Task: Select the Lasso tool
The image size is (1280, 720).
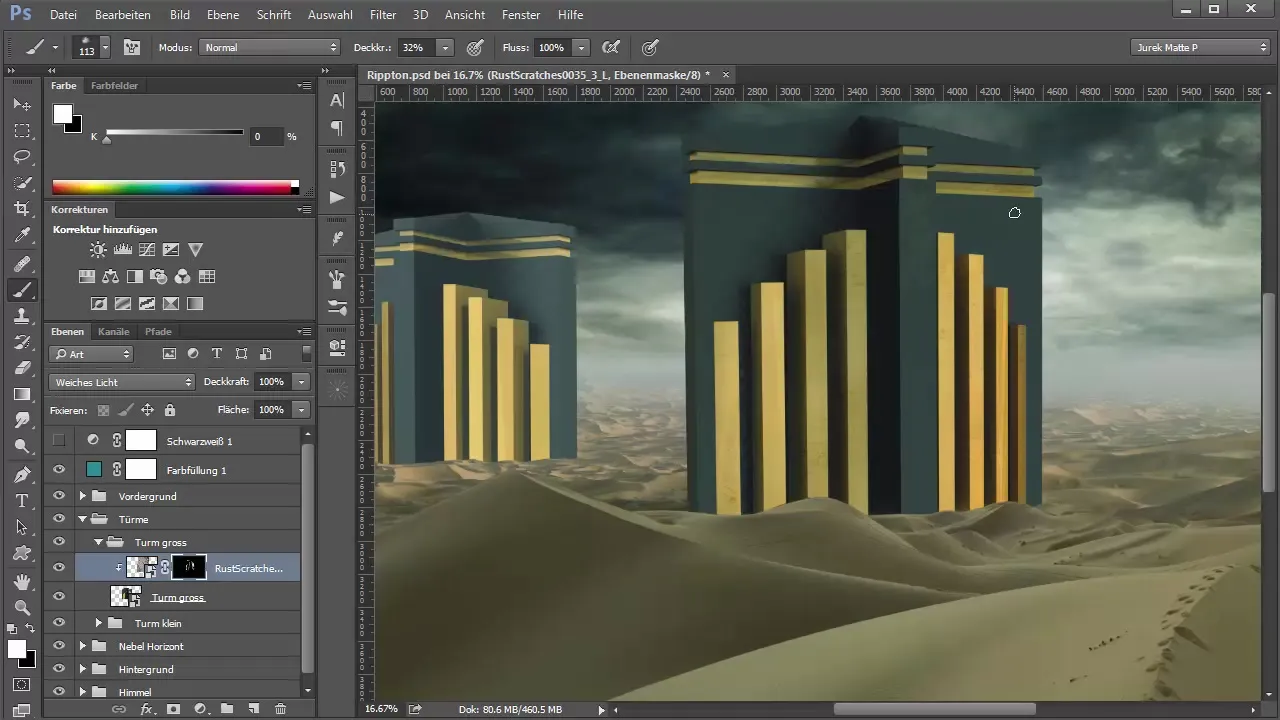Action: pyautogui.click(x=22, y=157)
